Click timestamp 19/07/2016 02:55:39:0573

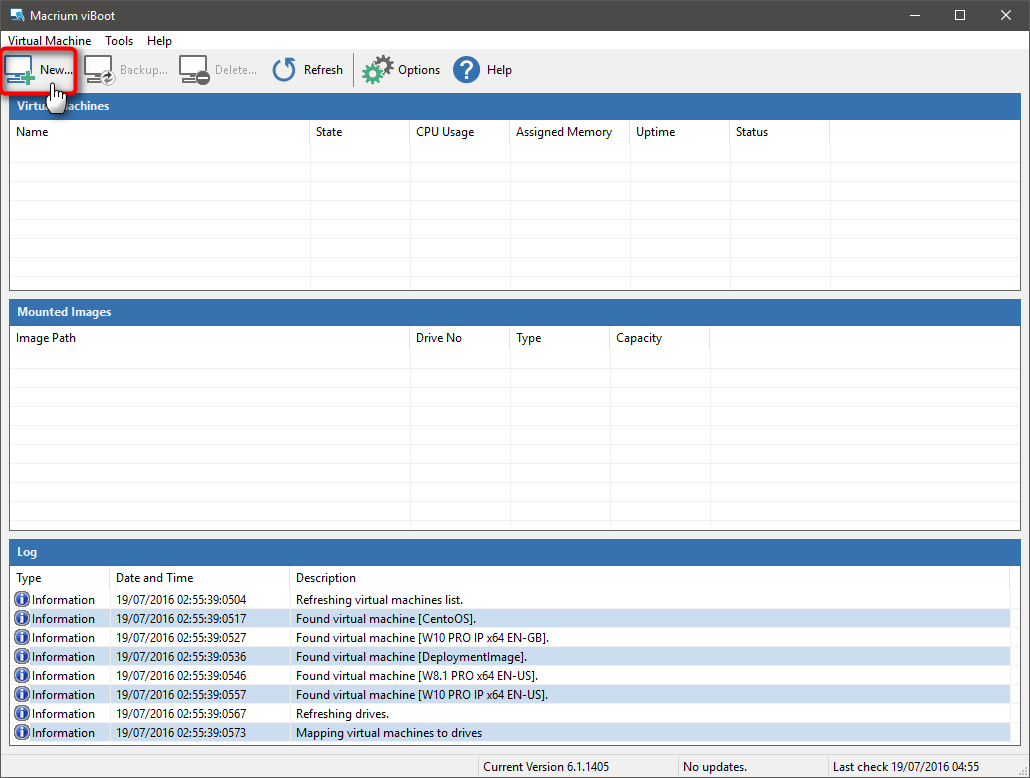181,733
